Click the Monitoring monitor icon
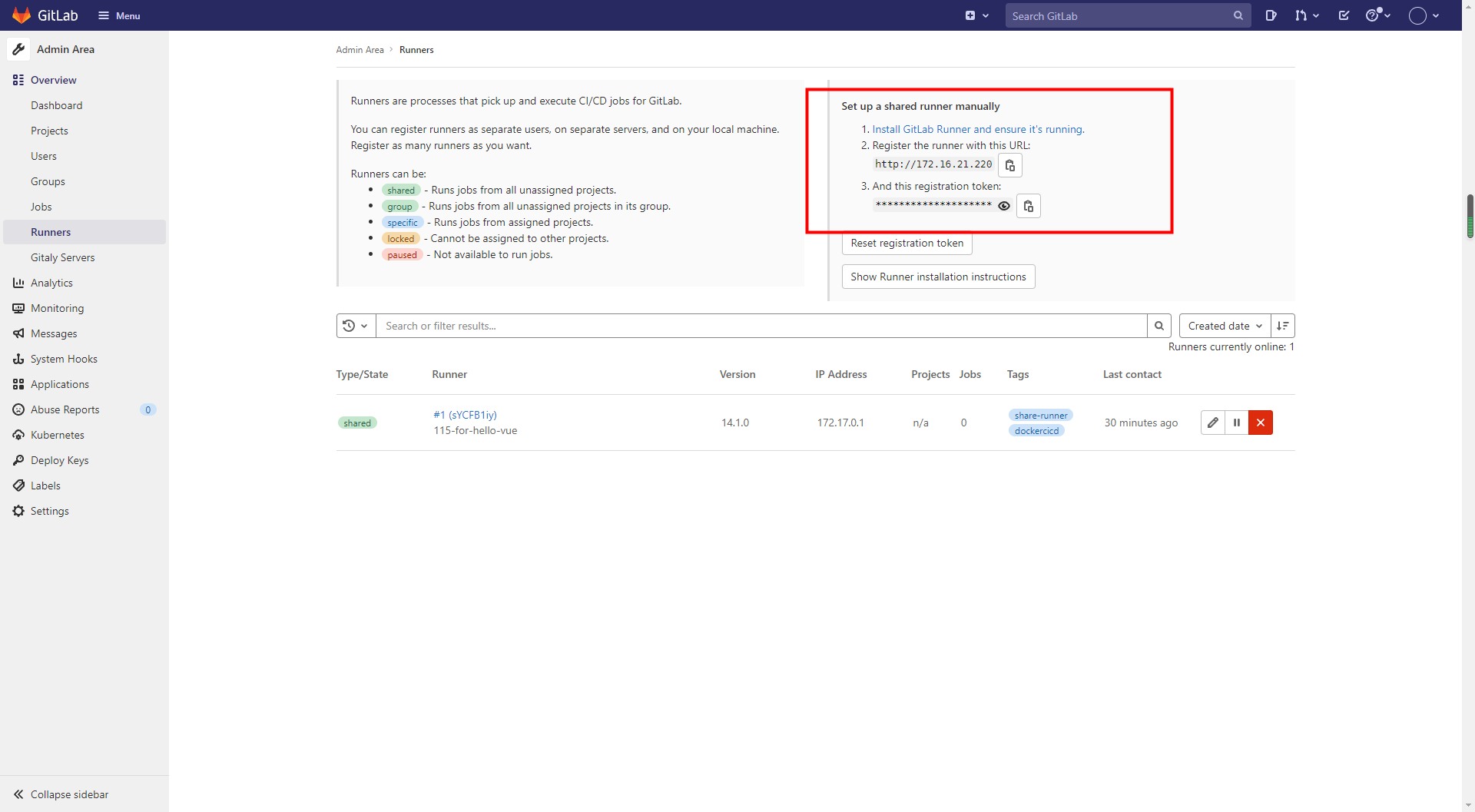The image size is (1475, 812). (x=18, y=308)
